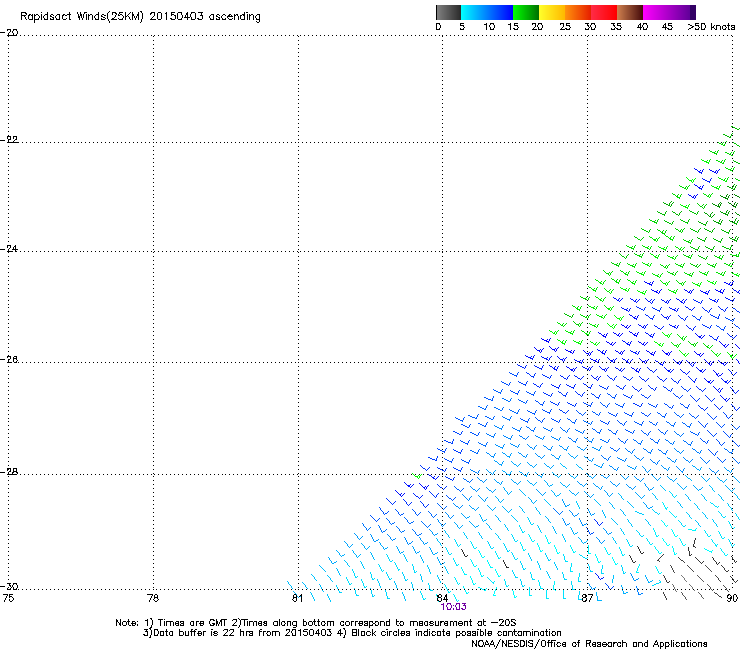Click the longitude label '75'
Screen dimensions: 740x650
click(x=8, y=598)
